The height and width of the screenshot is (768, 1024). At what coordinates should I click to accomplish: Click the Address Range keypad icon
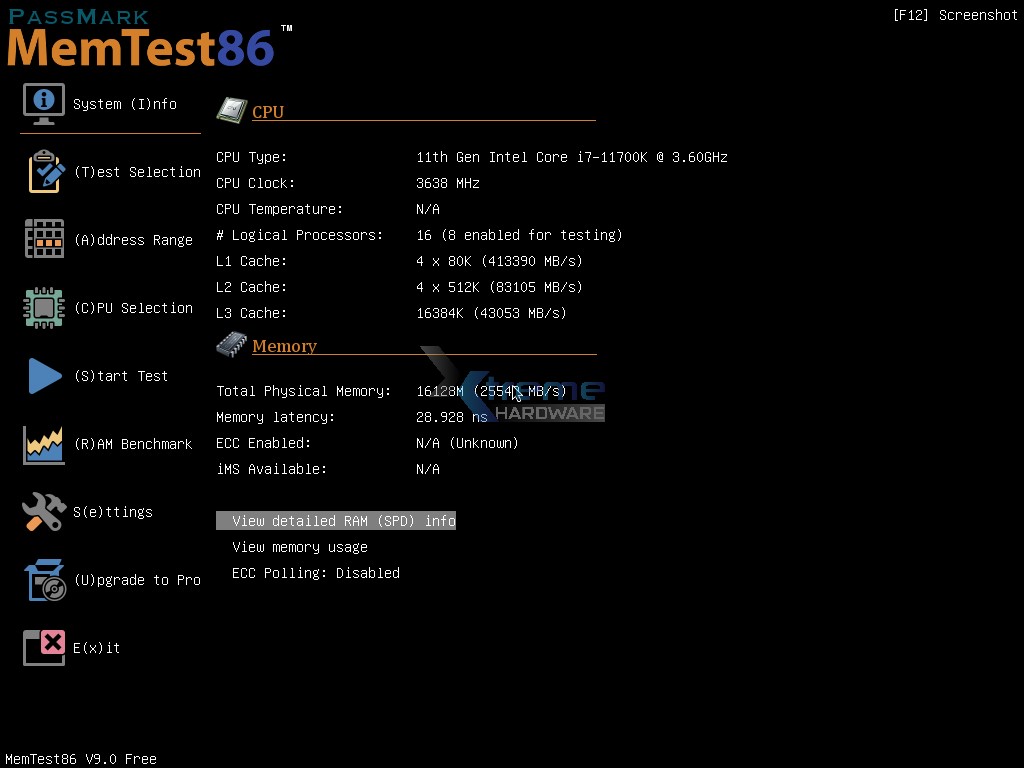click(43, 238)
